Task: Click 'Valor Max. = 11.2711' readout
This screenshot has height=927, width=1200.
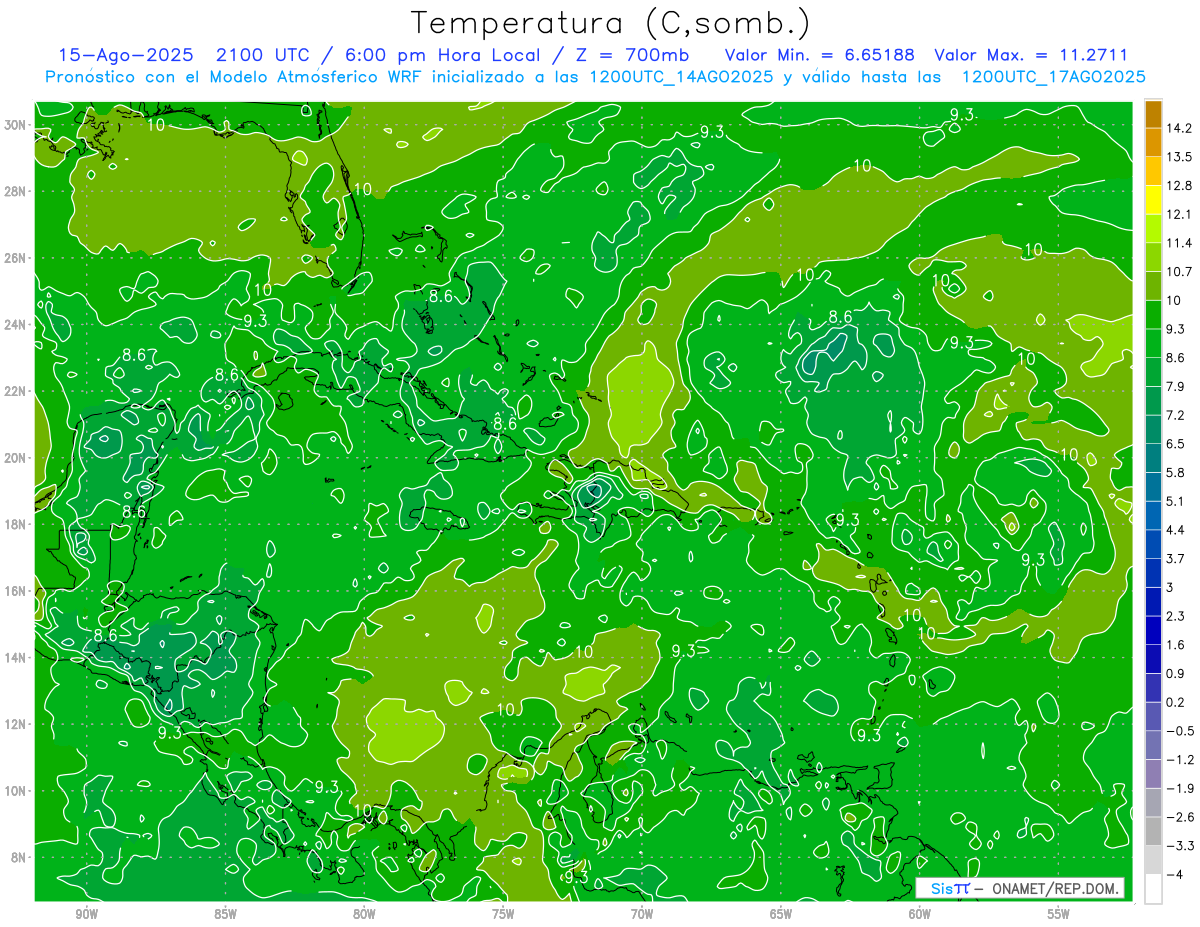Action: (1030, 55)
